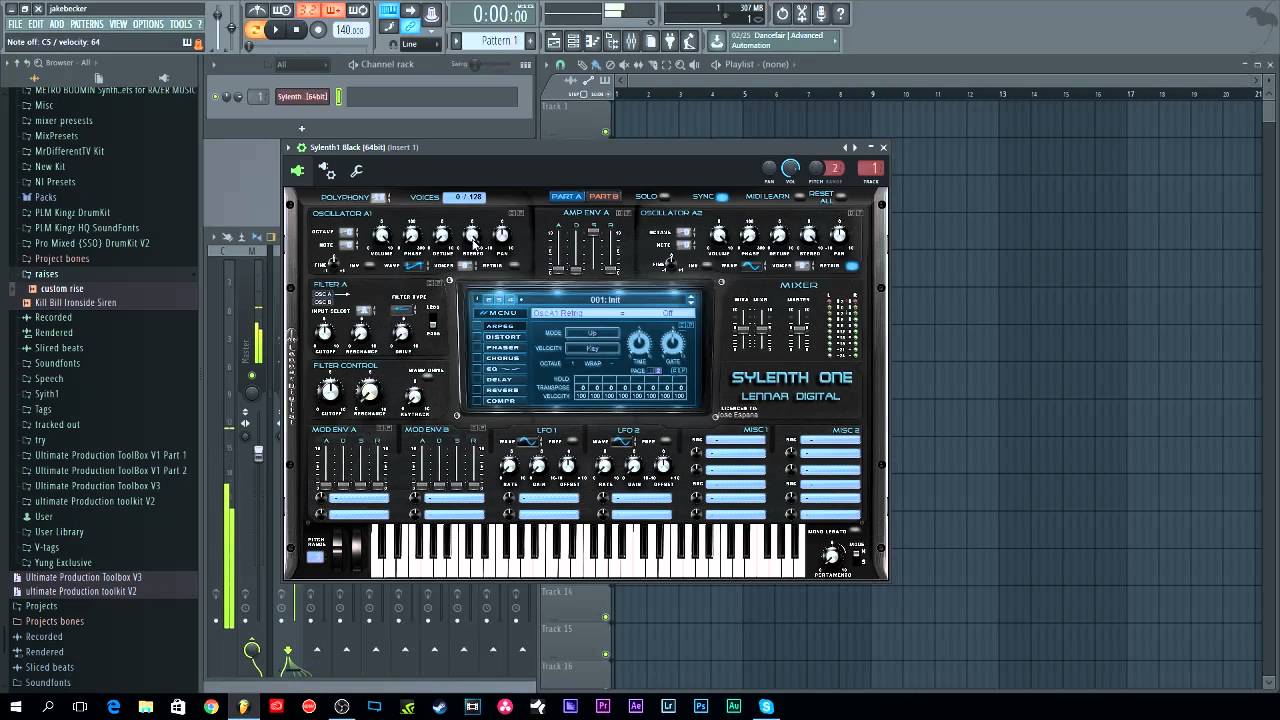Open the Windows Start menu
The height and width of the screenshot is (720, 1280).
tap(15, 706)
